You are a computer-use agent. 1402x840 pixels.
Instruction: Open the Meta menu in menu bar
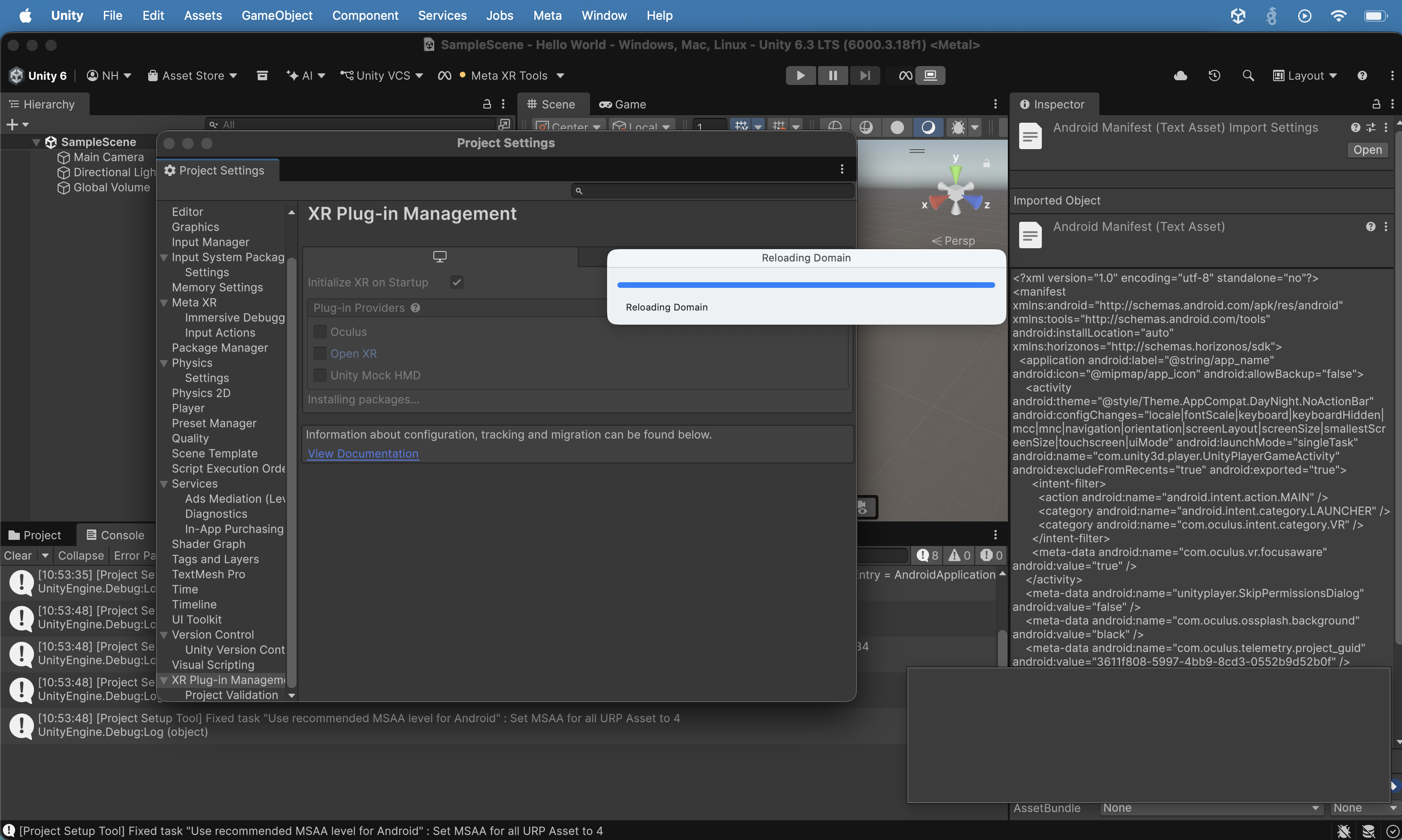[548, 15]
